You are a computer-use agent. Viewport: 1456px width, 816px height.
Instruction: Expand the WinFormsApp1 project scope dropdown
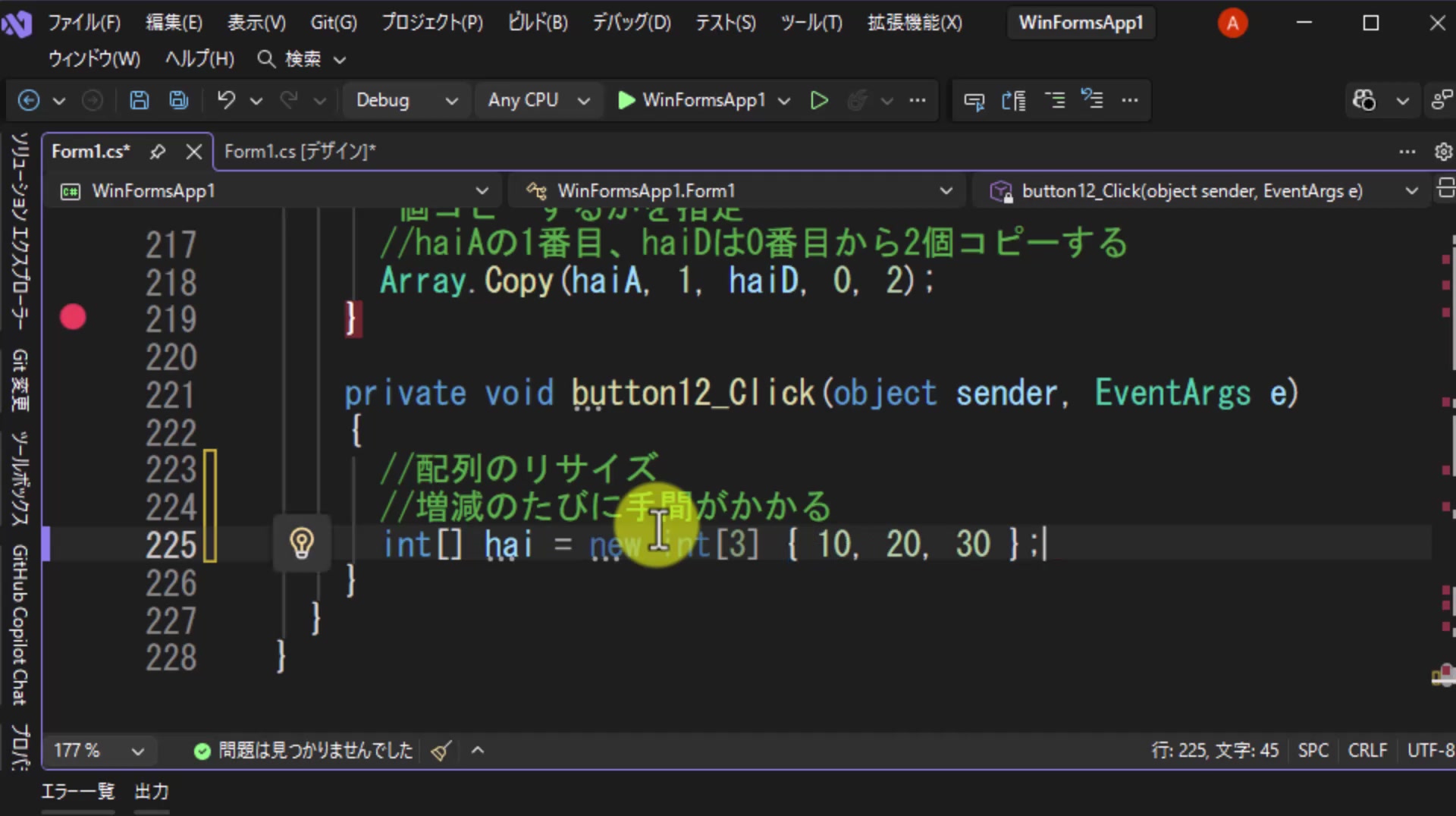(275, 191)
